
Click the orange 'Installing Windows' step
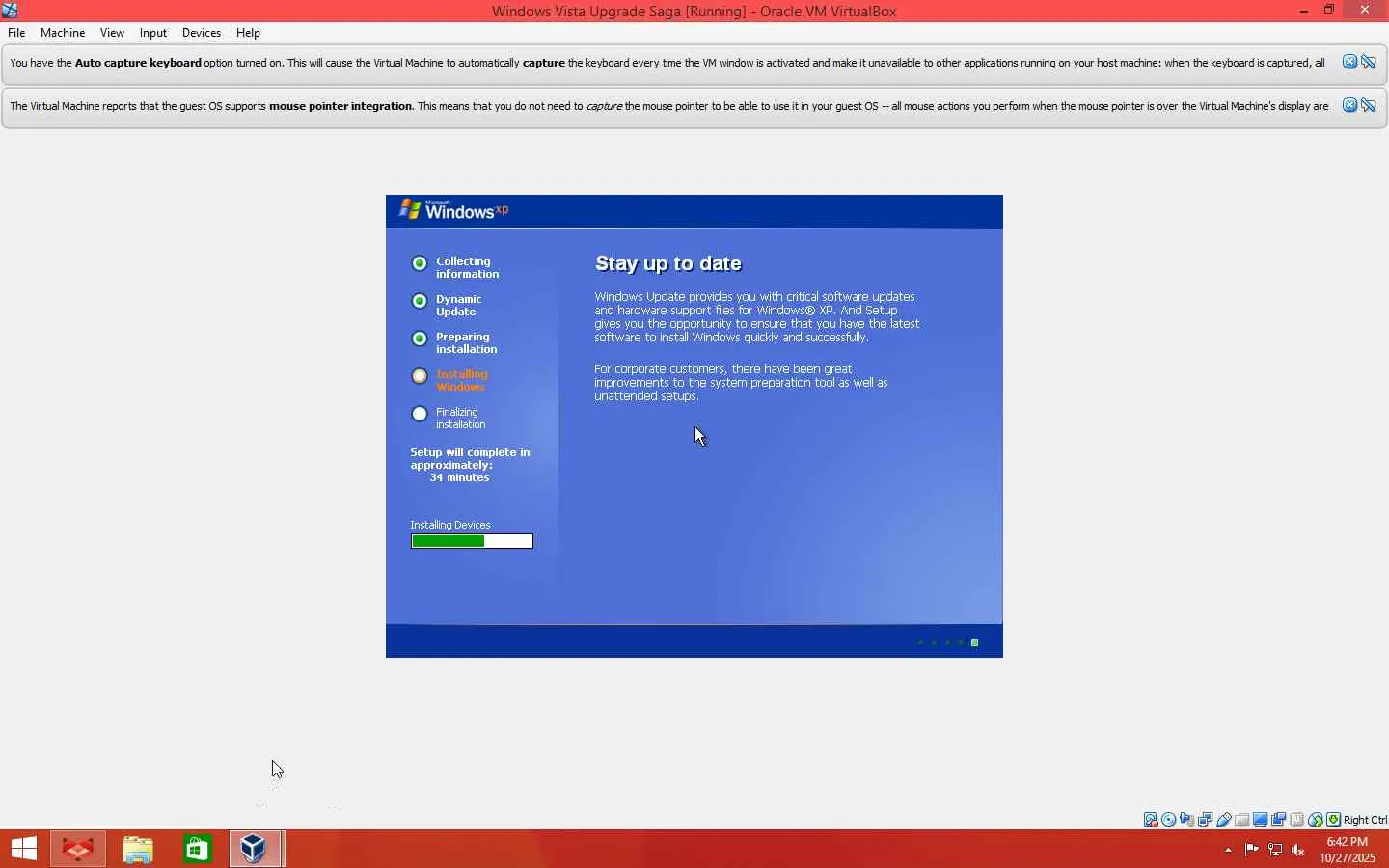pyautogui.click(x=461, y=380)
